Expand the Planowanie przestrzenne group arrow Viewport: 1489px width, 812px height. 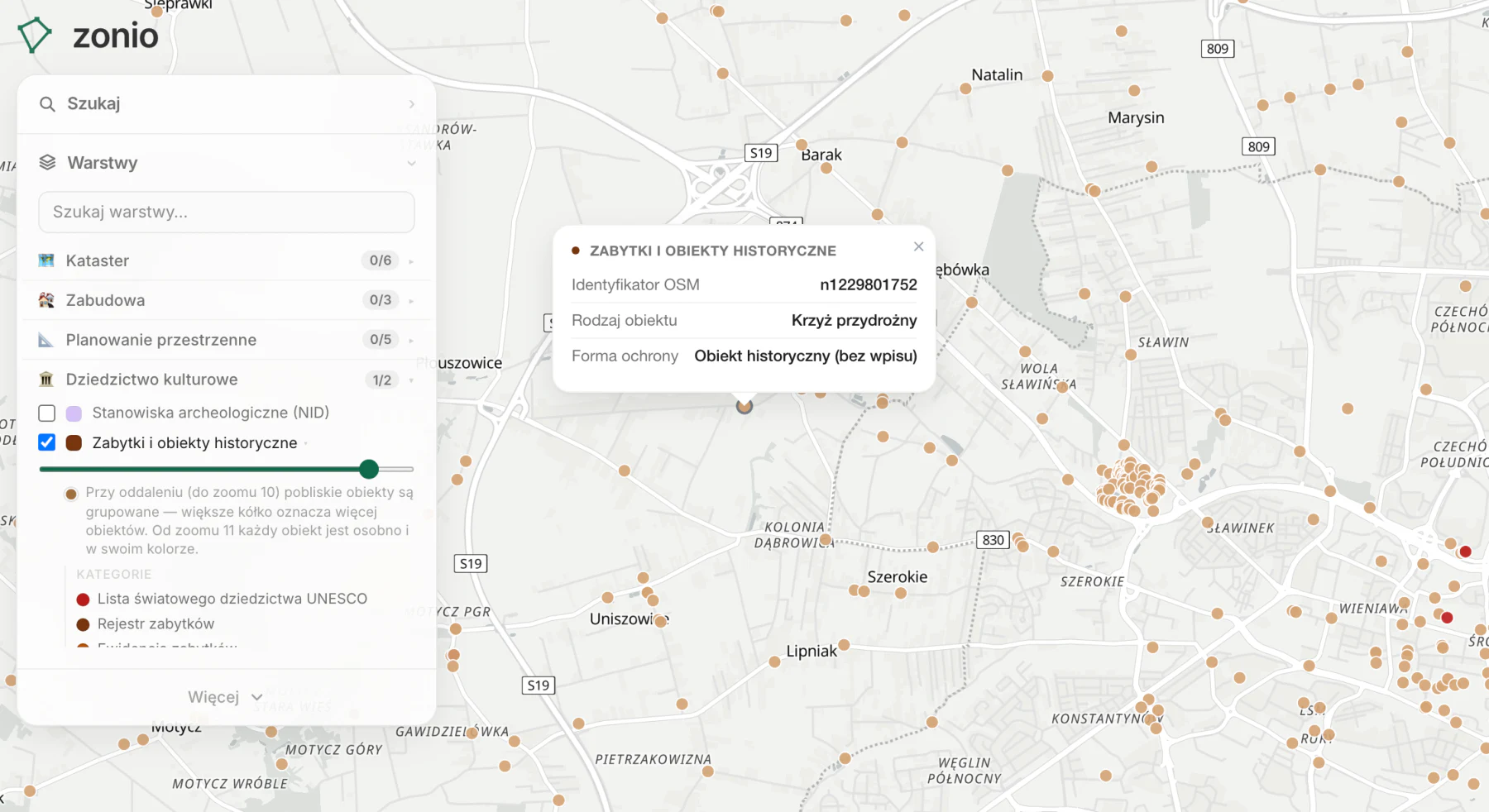click(411, 341)
